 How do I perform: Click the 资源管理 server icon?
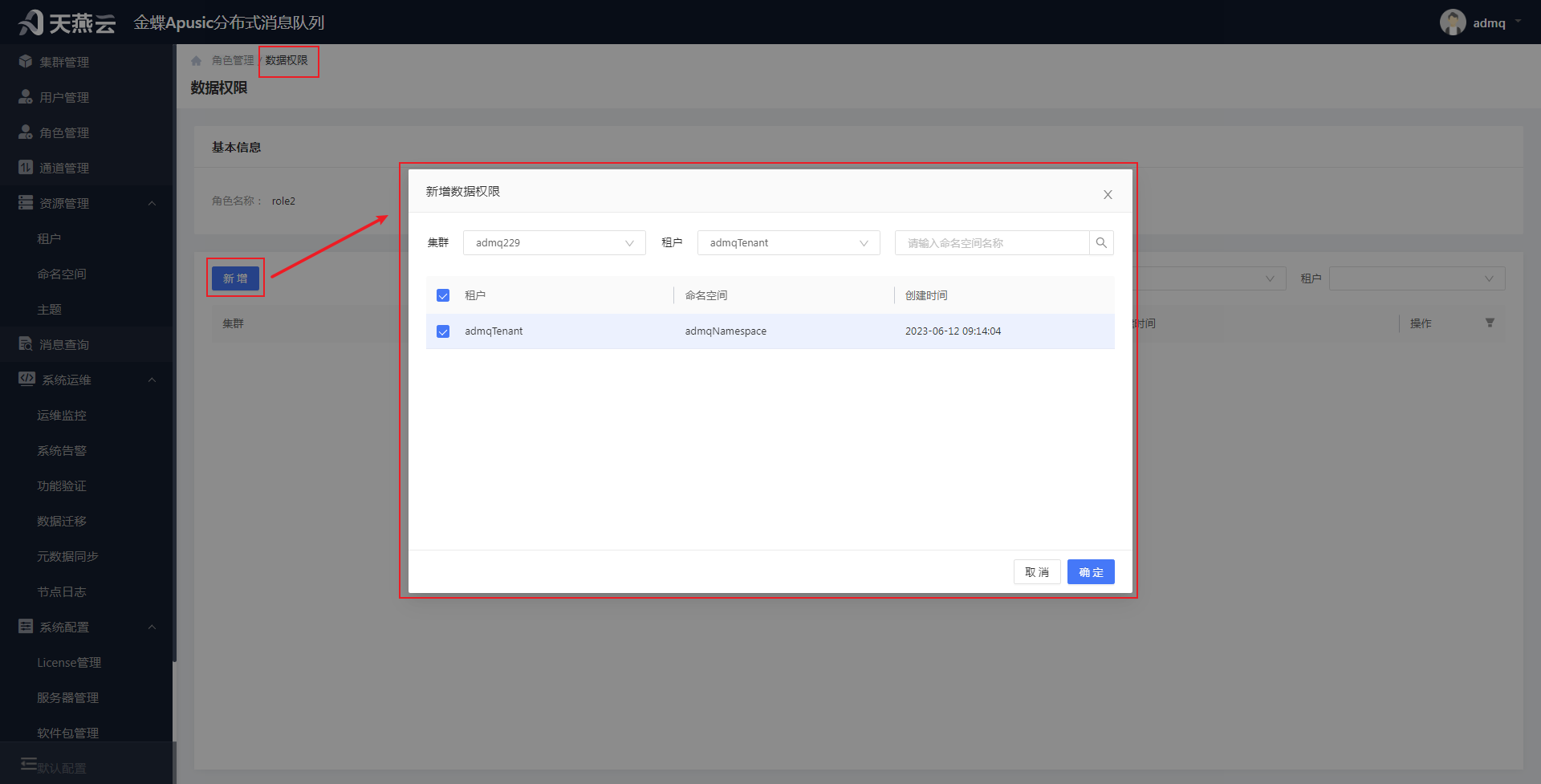(x=26, y=203)
